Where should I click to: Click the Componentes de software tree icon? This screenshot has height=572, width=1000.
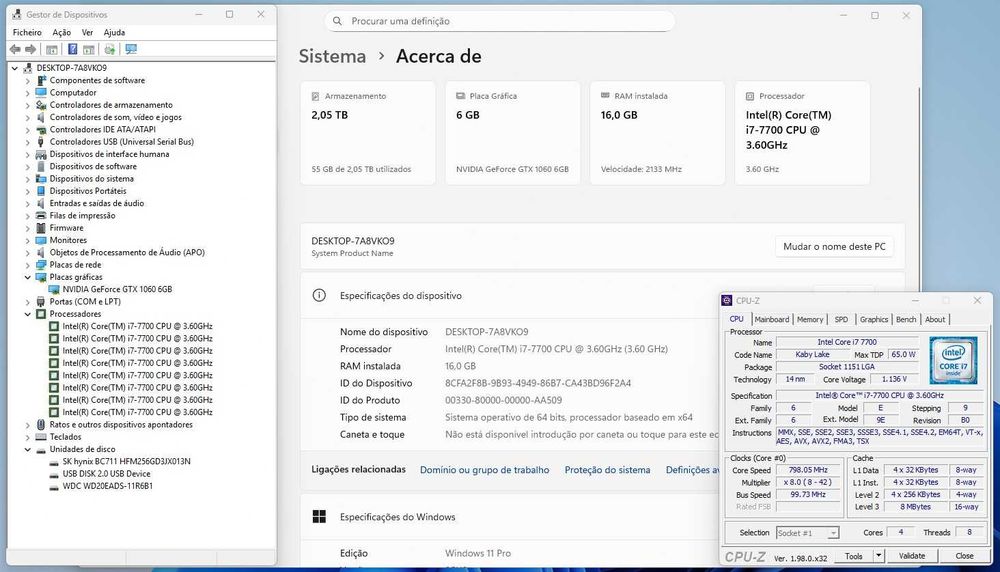[x=41, y=80]
